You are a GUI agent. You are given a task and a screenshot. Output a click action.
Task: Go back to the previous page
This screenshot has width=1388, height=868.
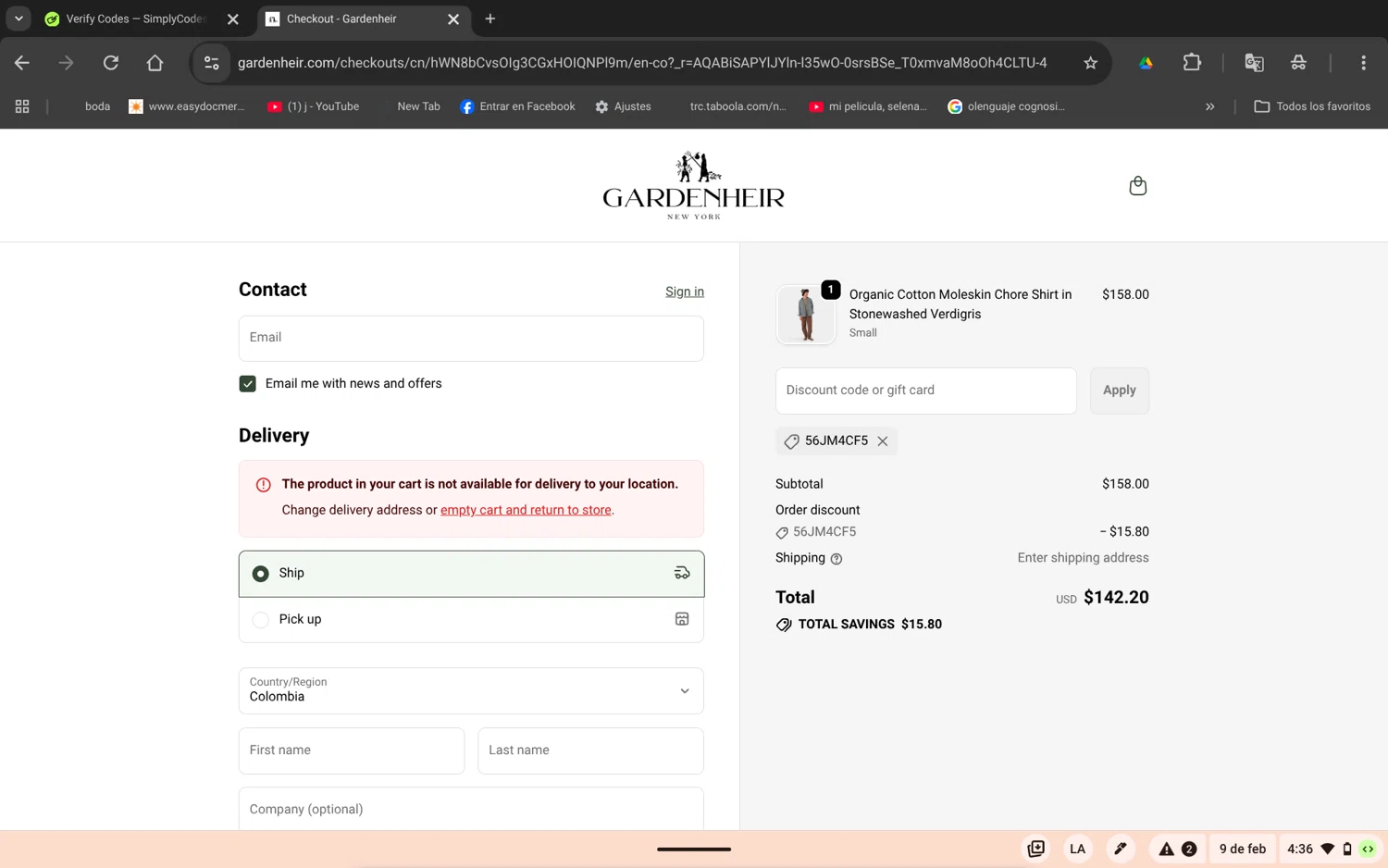coord(22,63)
